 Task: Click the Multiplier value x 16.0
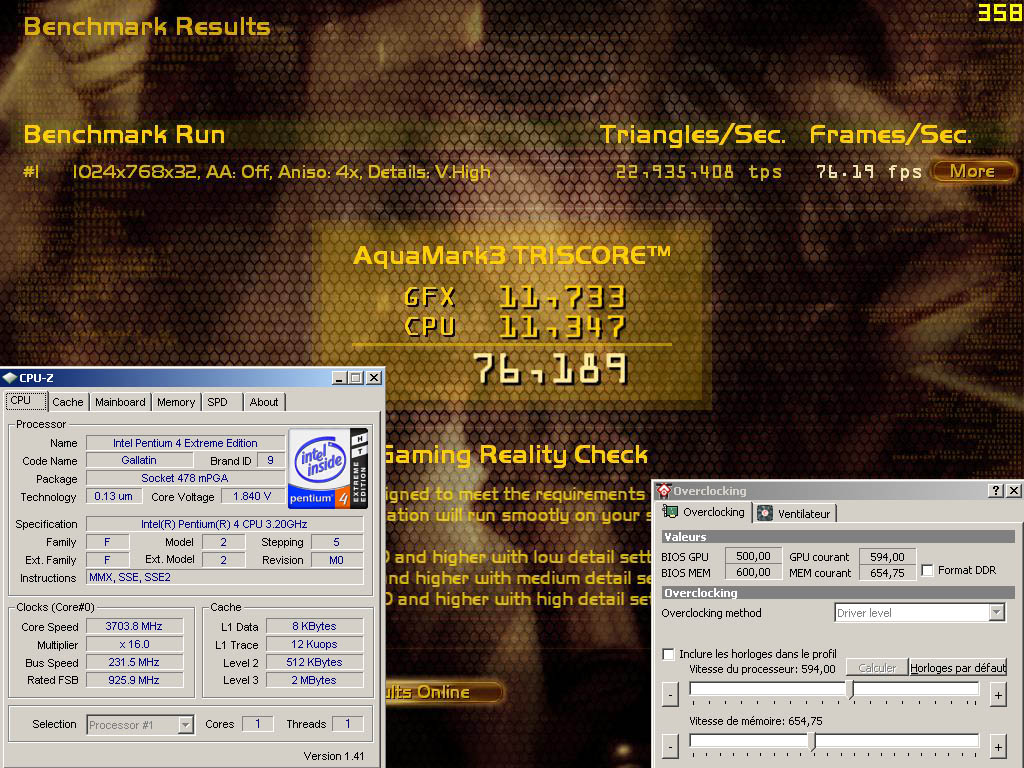pos(134,644)
